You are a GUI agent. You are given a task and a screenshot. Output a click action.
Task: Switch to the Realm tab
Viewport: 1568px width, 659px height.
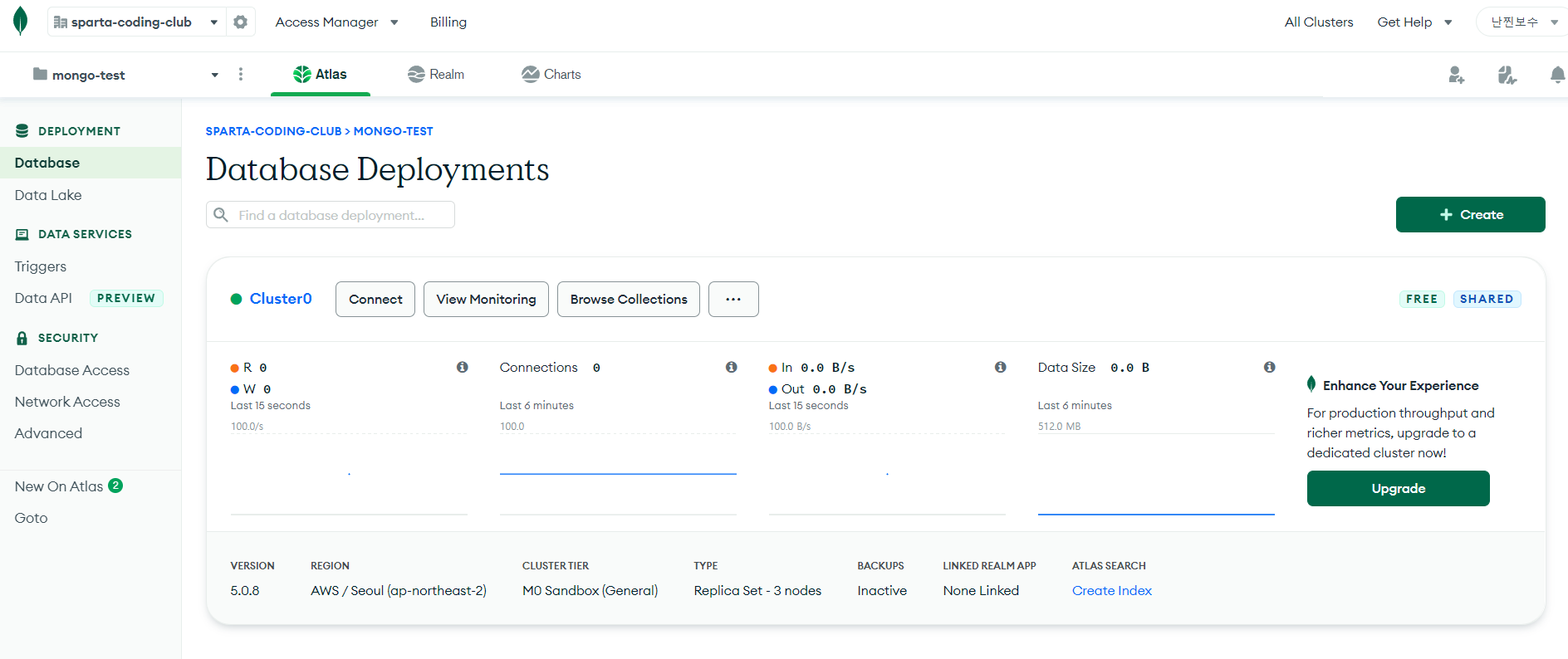point(436,75)
